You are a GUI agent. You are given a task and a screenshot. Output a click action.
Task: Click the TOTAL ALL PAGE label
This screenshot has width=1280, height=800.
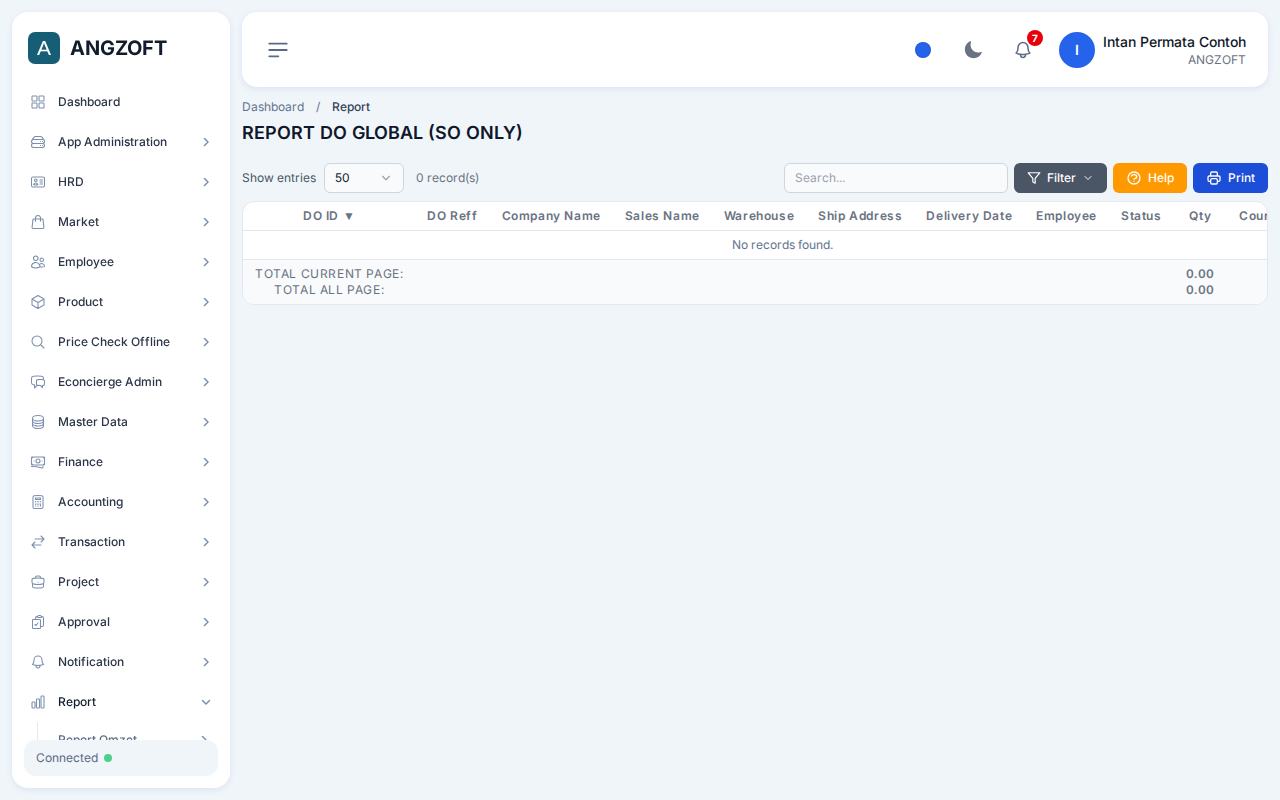(329, 290)
